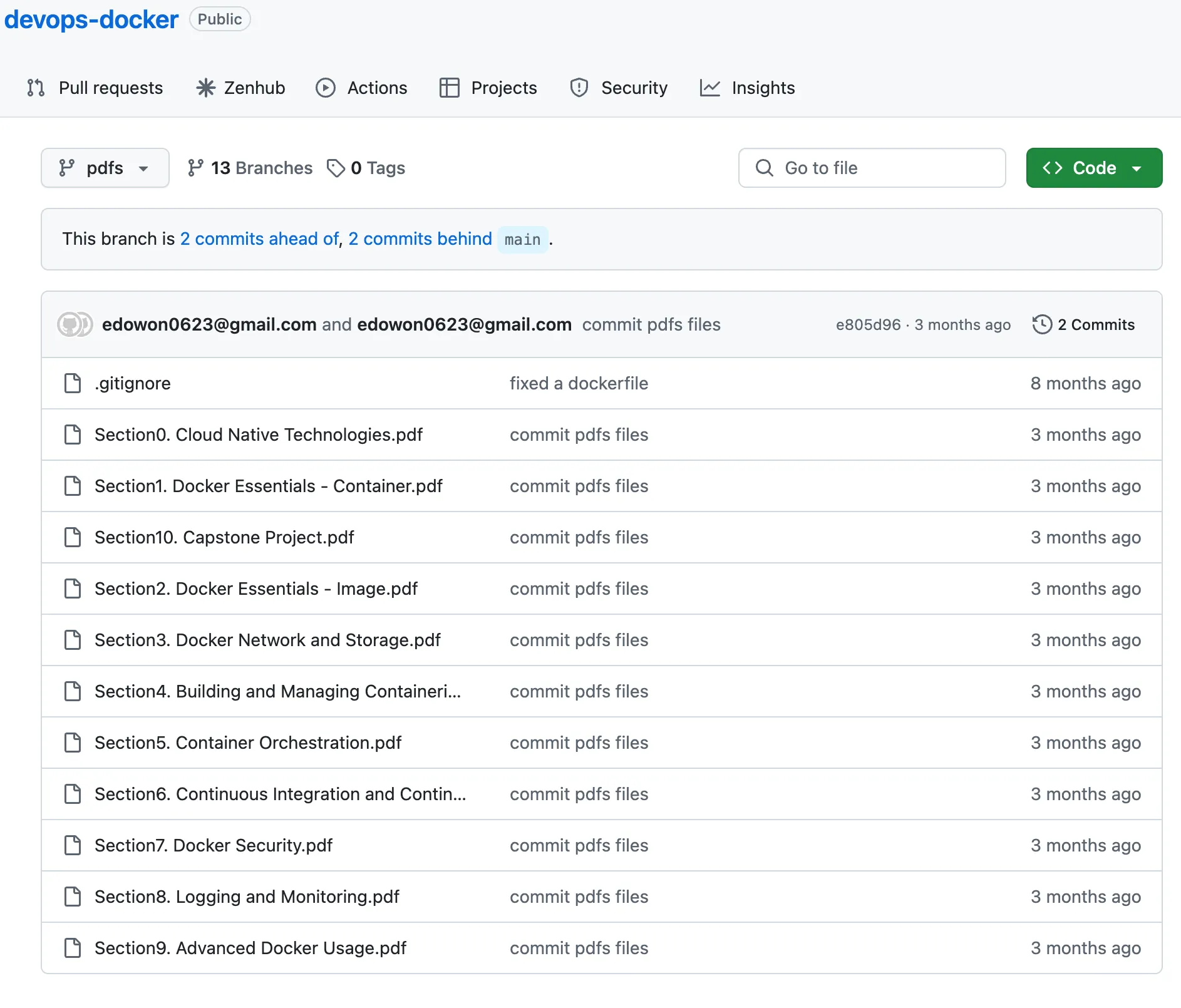Open Section1. Docker Essentials - Container.pdf
The image size is (1181, 1008).
(269, 486)
